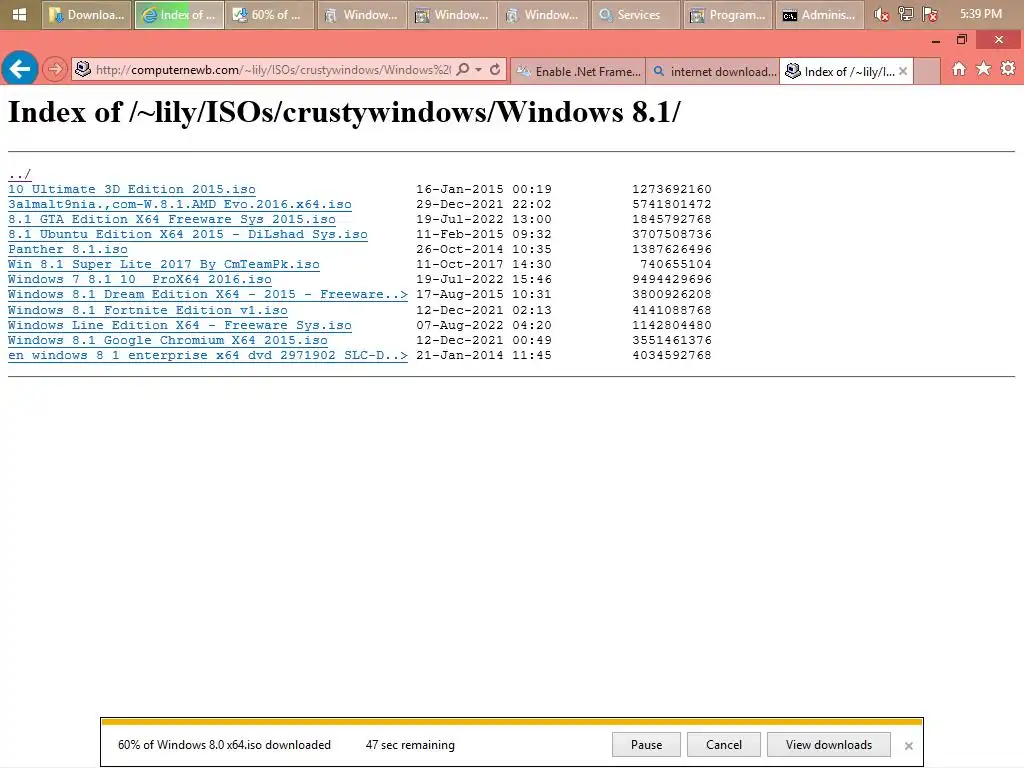
Task: Click the 5:39 PM clock
Action: (x=981, y=14)
